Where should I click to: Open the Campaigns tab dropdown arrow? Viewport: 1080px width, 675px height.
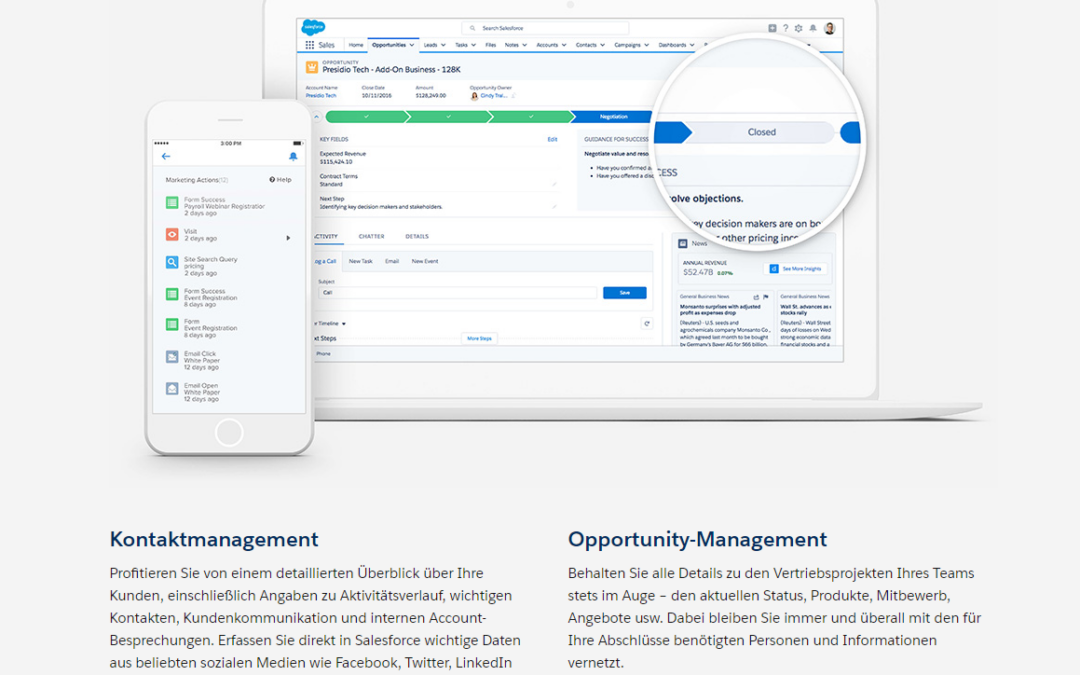tap(646, 45)
